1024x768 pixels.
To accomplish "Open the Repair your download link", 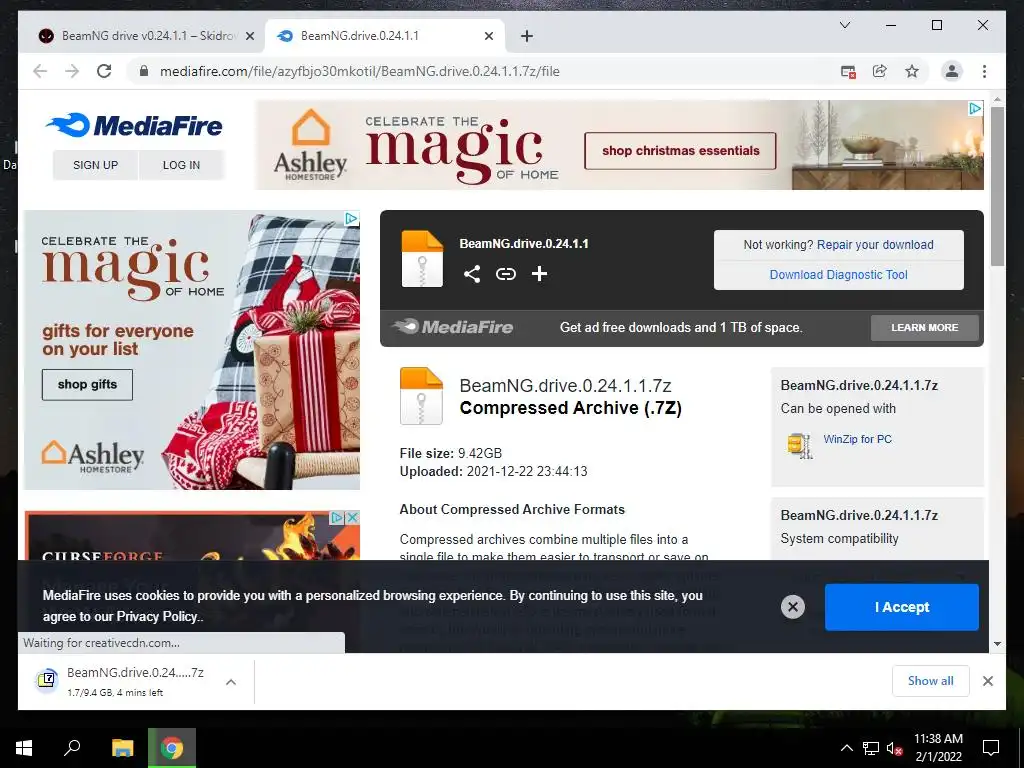I will coord(875,245).
